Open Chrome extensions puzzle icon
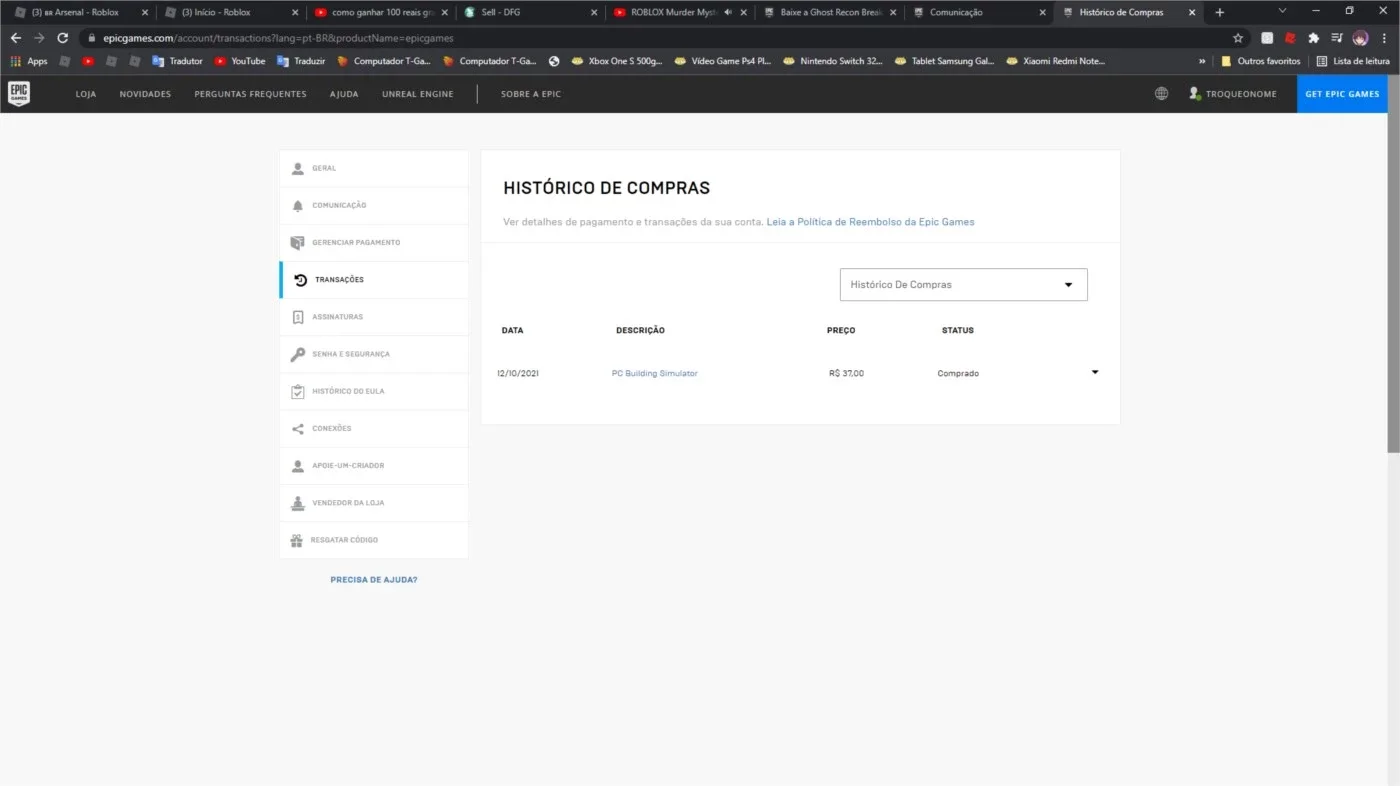Image resolution: width=1400 pixels, height=786 pixels. pos(1313,38)
